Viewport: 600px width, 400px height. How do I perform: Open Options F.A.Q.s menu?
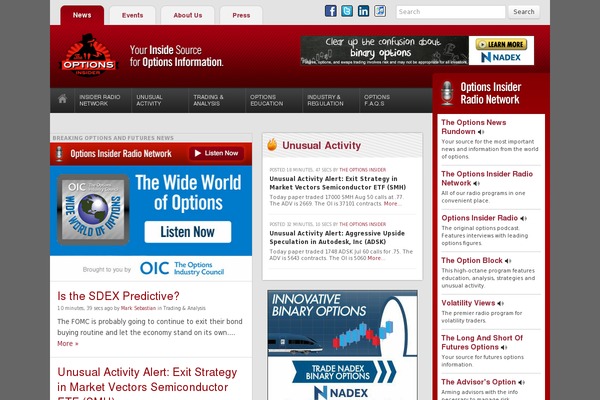click(388, 100)
